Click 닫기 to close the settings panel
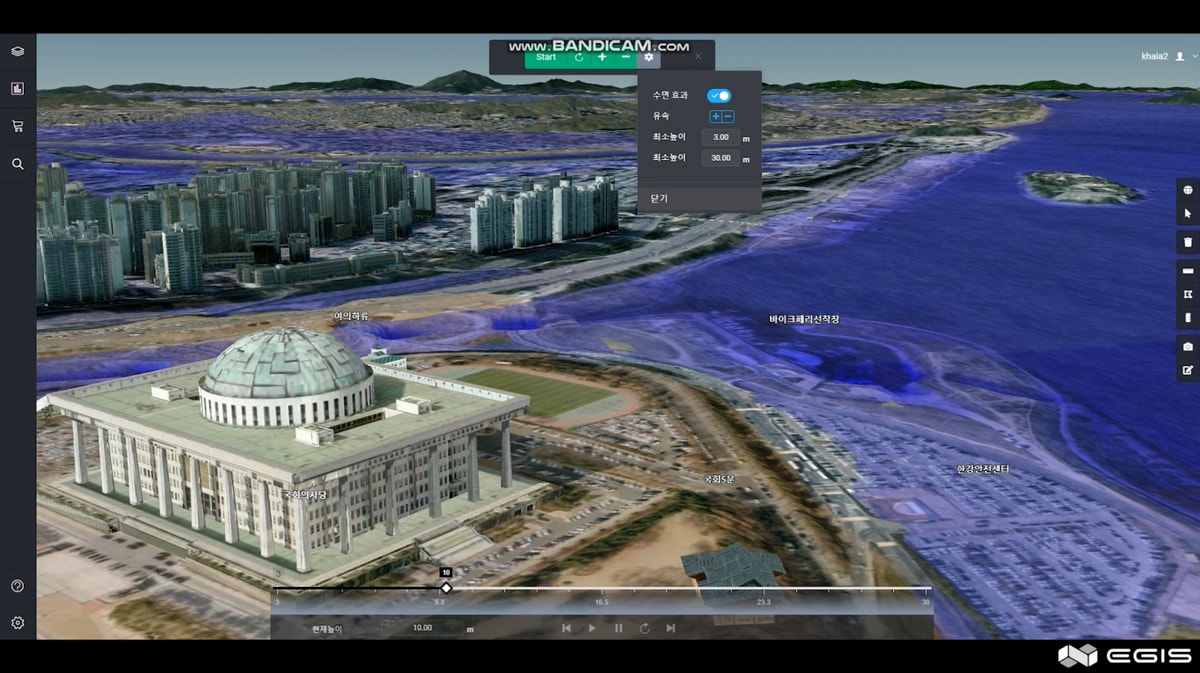The image size is (1200, 673). (x=660, y=198)
